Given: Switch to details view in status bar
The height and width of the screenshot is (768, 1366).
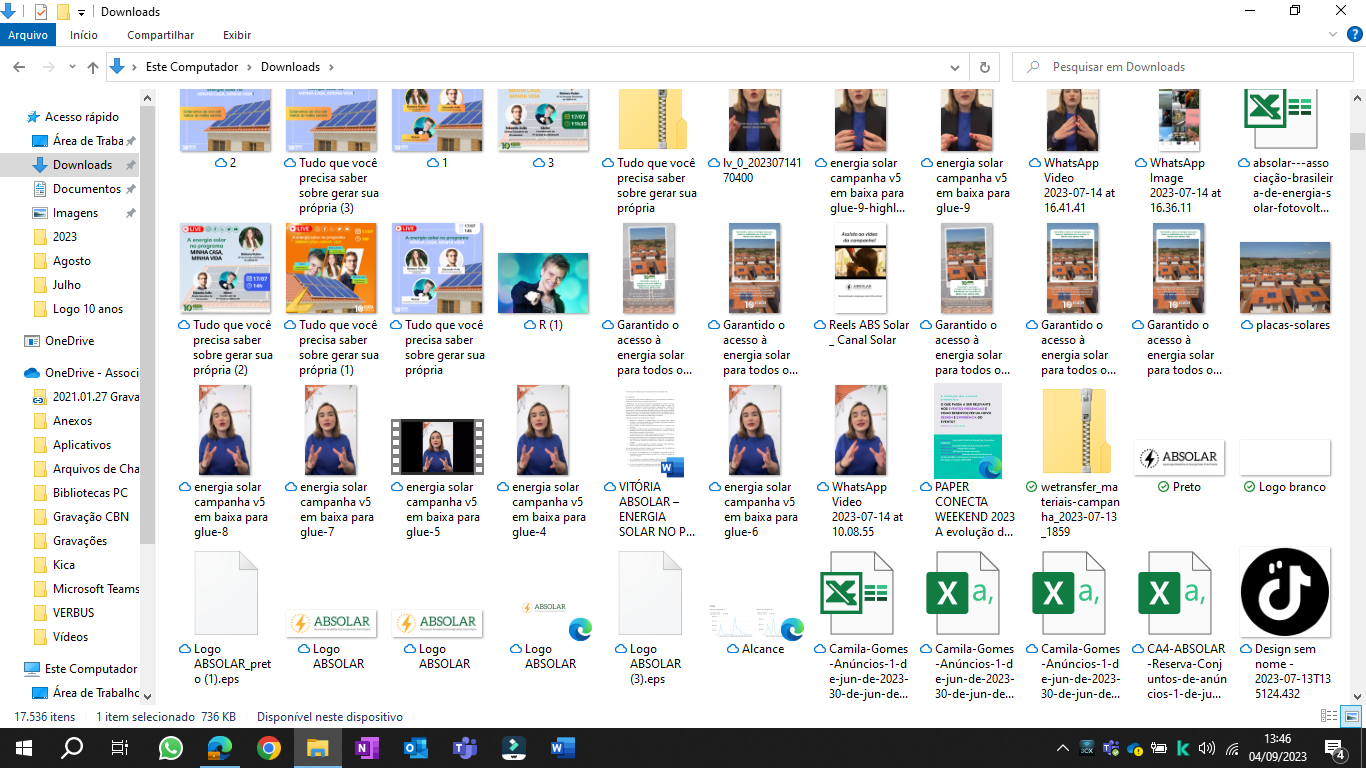Looking at the screenshot, I should (x=1329, y=716).
